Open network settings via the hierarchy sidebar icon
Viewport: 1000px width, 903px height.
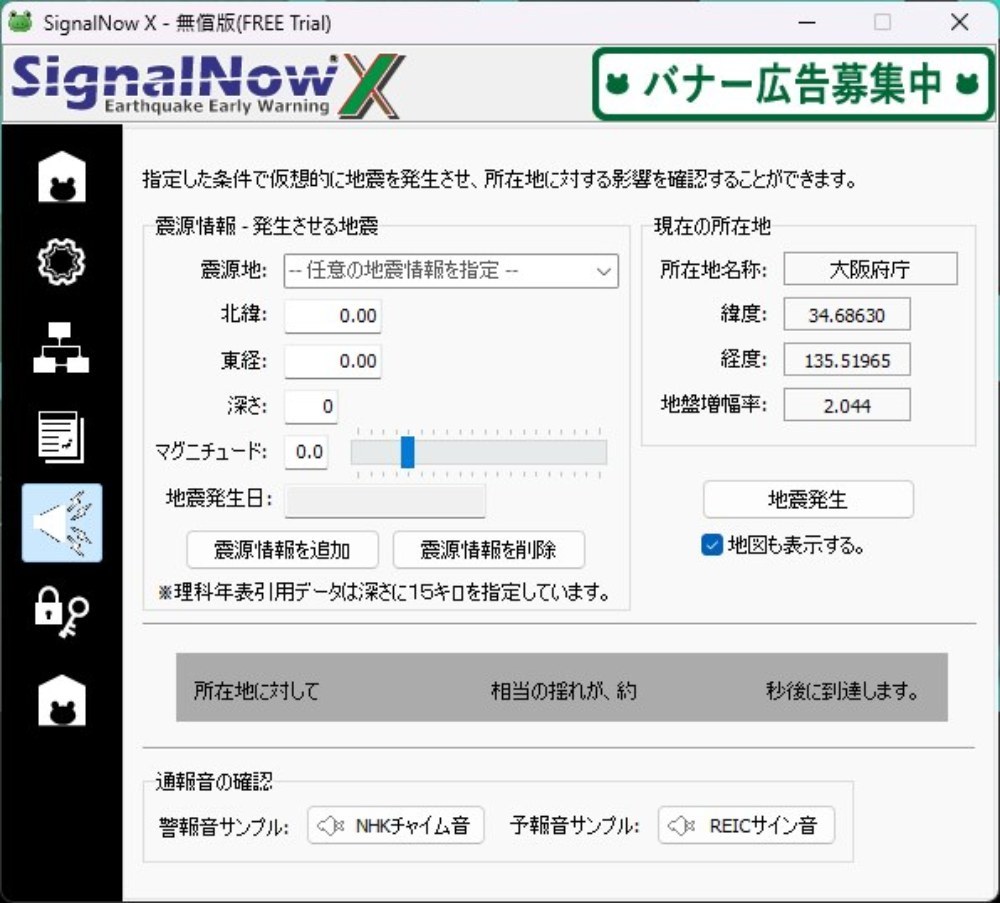(61, 348)
